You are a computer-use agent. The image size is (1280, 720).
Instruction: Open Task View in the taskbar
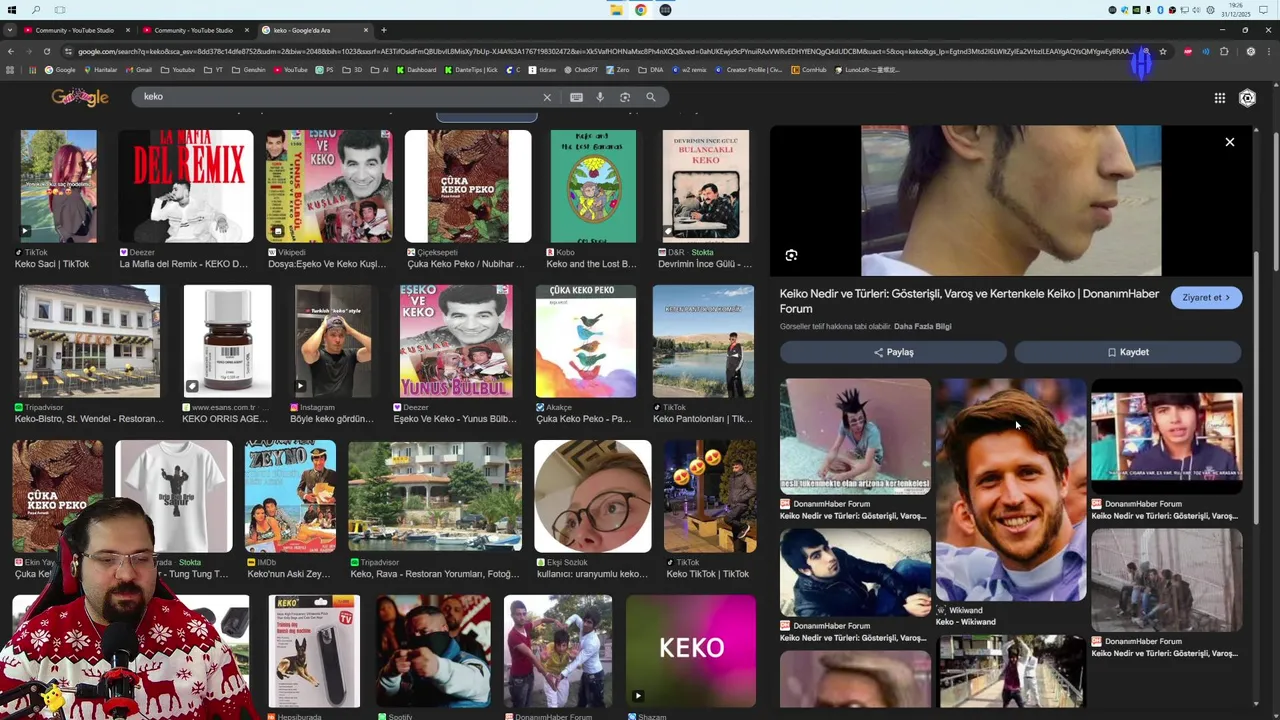[x=60, y=10]
